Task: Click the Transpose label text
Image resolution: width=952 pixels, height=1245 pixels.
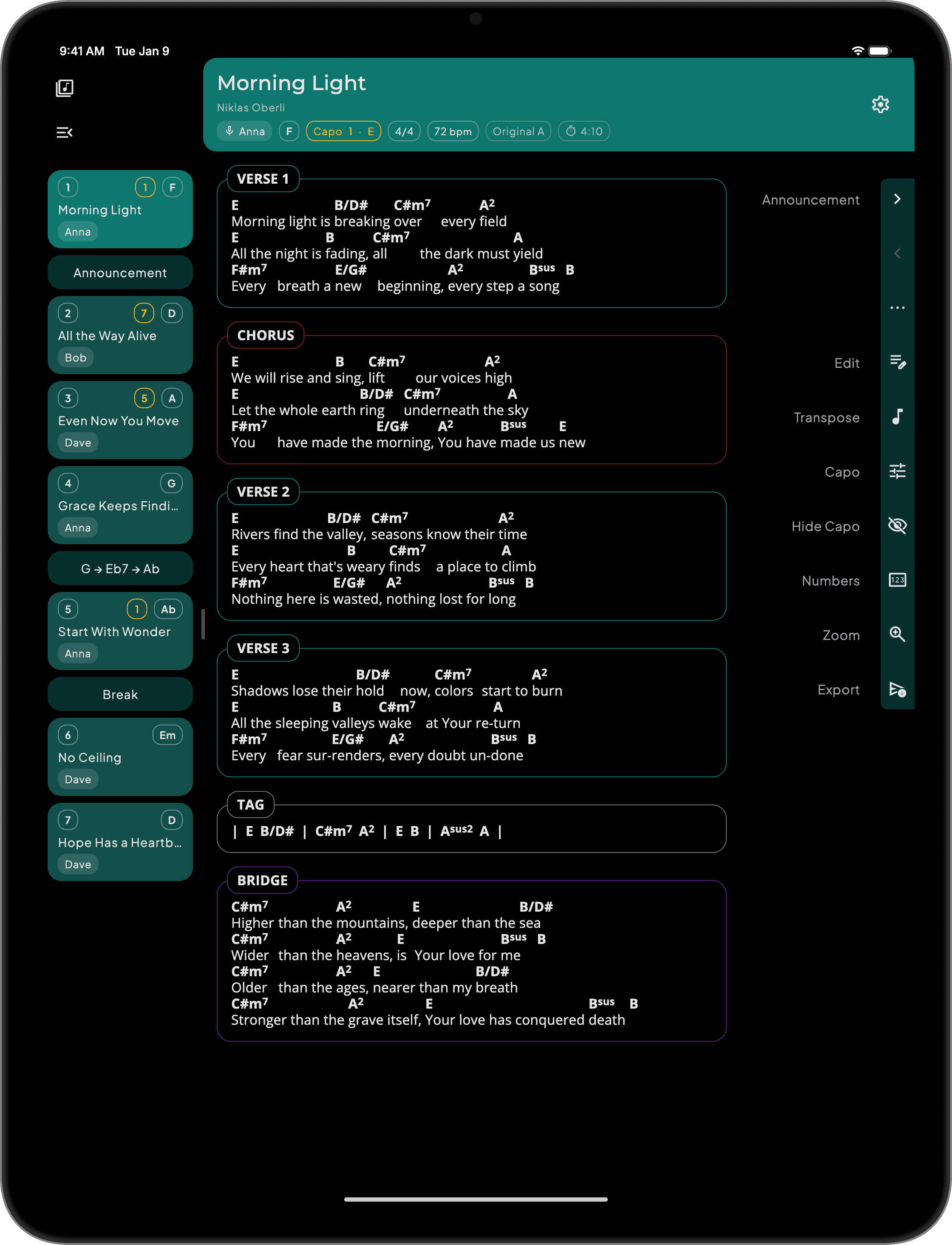Action: click(x=827, y=417)
